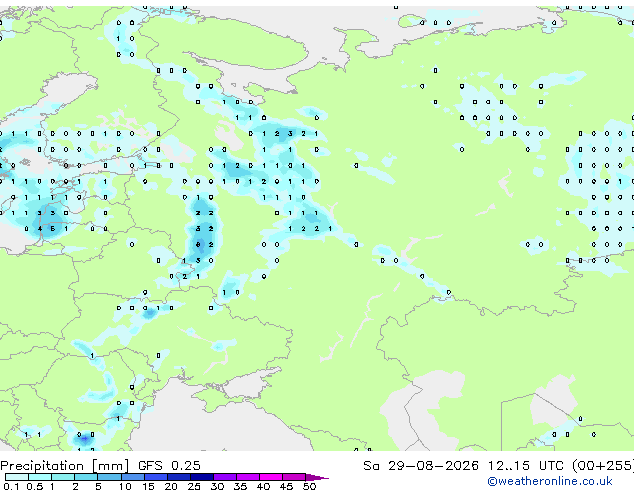Click the legend scale label '15'
This screenshot has height=490, width=634.
click(x=148, y=486)
